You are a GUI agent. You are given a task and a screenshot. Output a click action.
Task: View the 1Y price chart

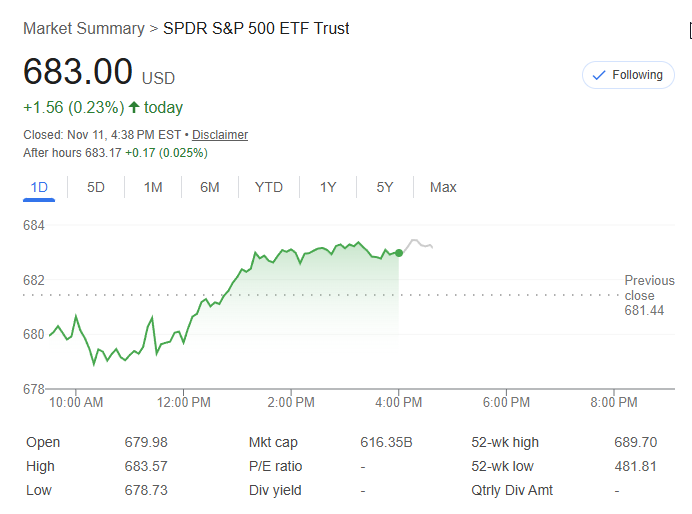tap(328, 187)
